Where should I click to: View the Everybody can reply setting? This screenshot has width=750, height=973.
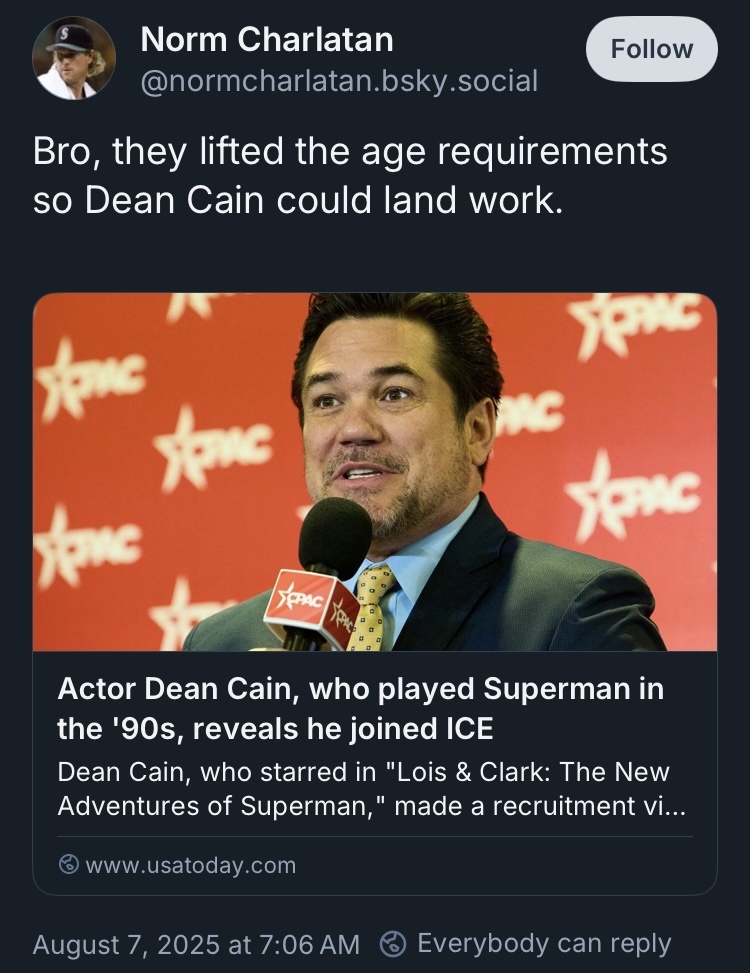coord(543,943)
